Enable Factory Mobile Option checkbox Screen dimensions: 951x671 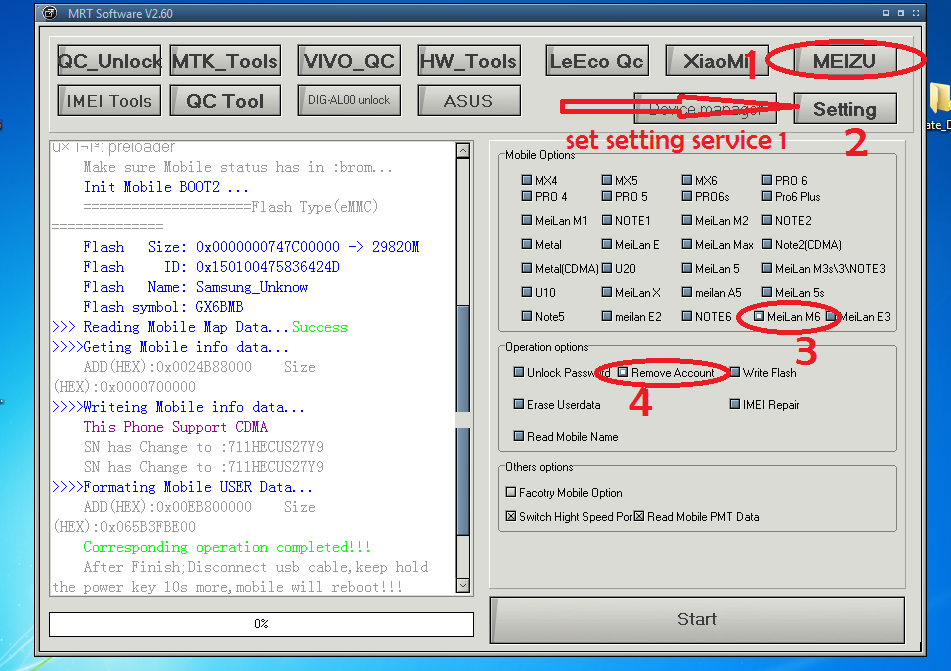tap(511, 492)
